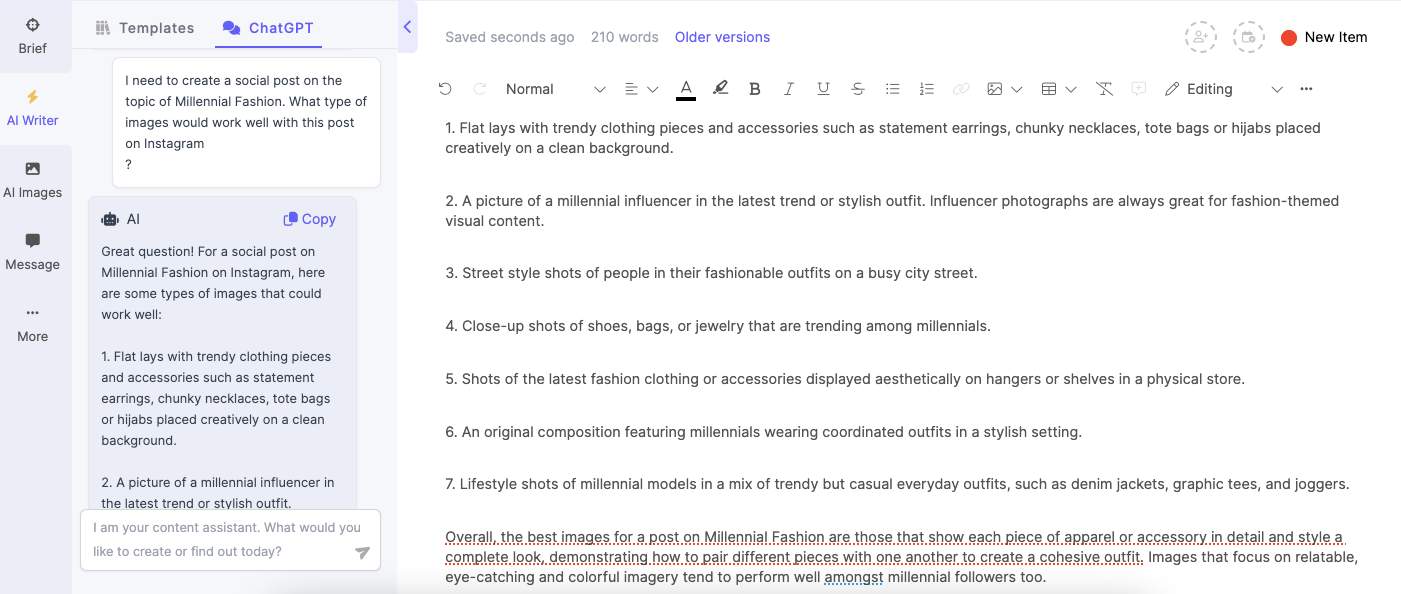The height and width of the screenshot is (594, 1401).
Task: Open the Older versions link
Action: click(x=722, y=37)
